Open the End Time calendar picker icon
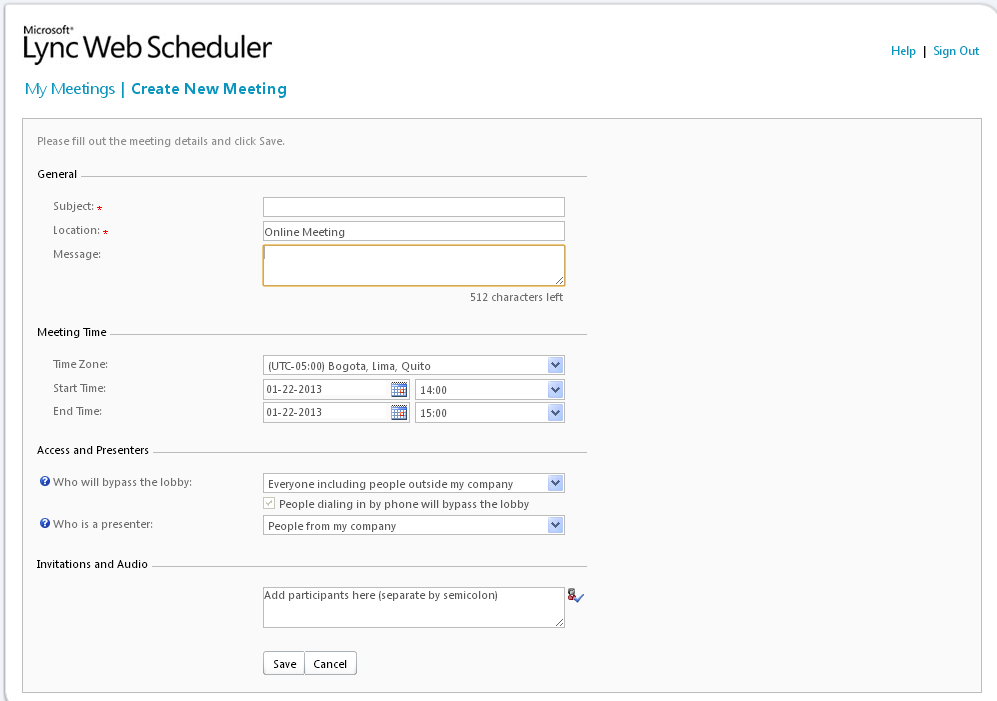Viewport: 997px width, 701px height. (399, 412)
